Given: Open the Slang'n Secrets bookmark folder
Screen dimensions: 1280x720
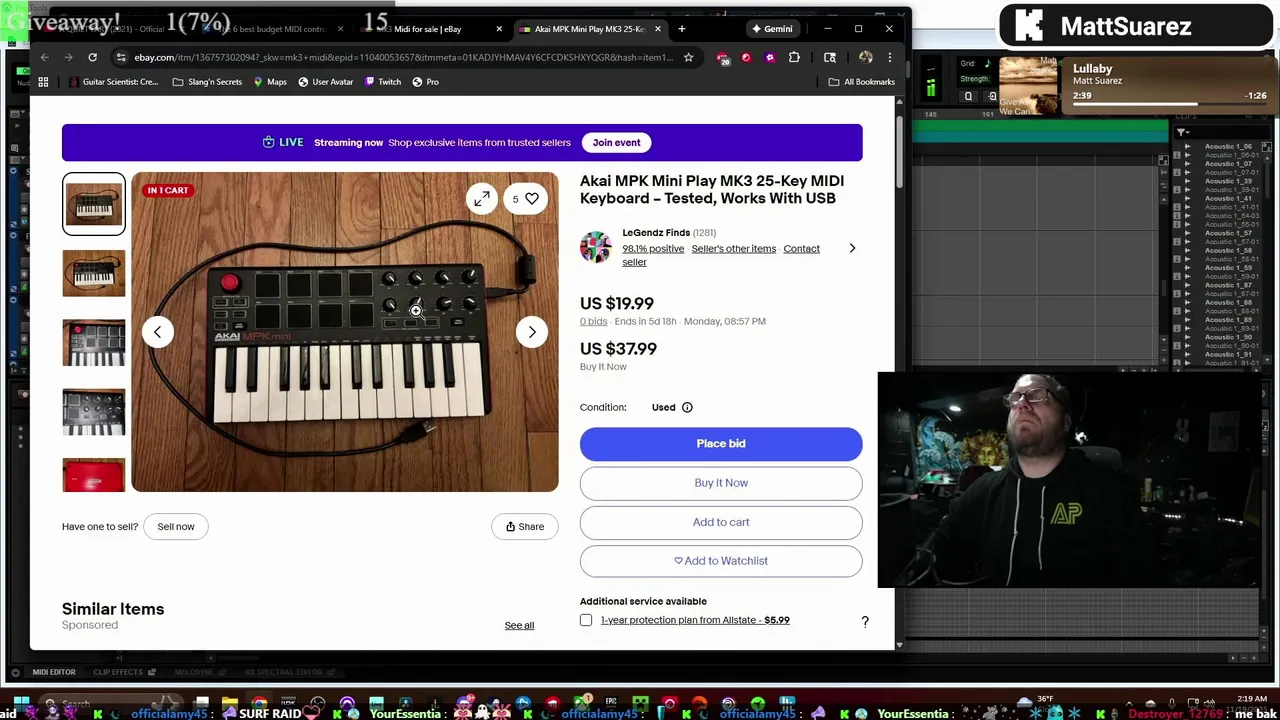Looking at the screenshot, I should 207,82.
